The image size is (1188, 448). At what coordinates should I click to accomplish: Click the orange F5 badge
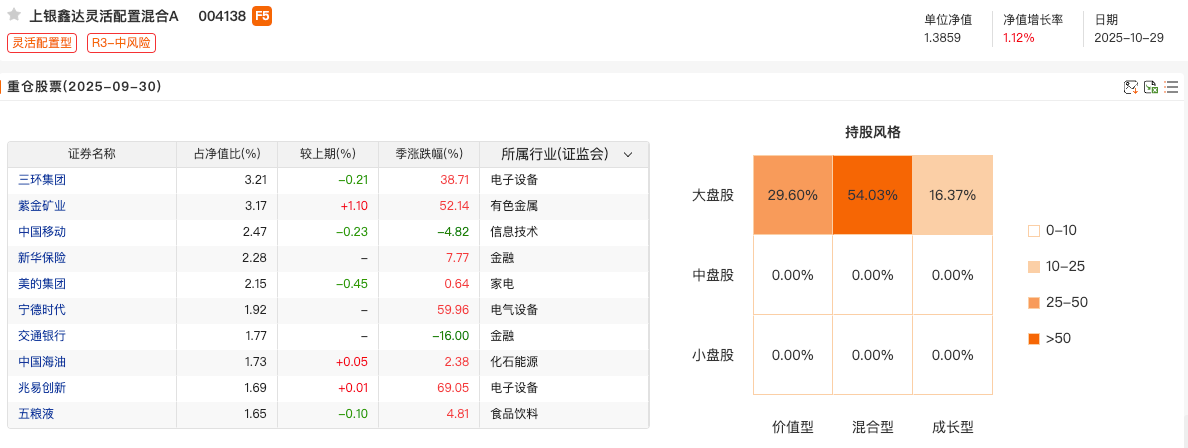tap(261, 16)
